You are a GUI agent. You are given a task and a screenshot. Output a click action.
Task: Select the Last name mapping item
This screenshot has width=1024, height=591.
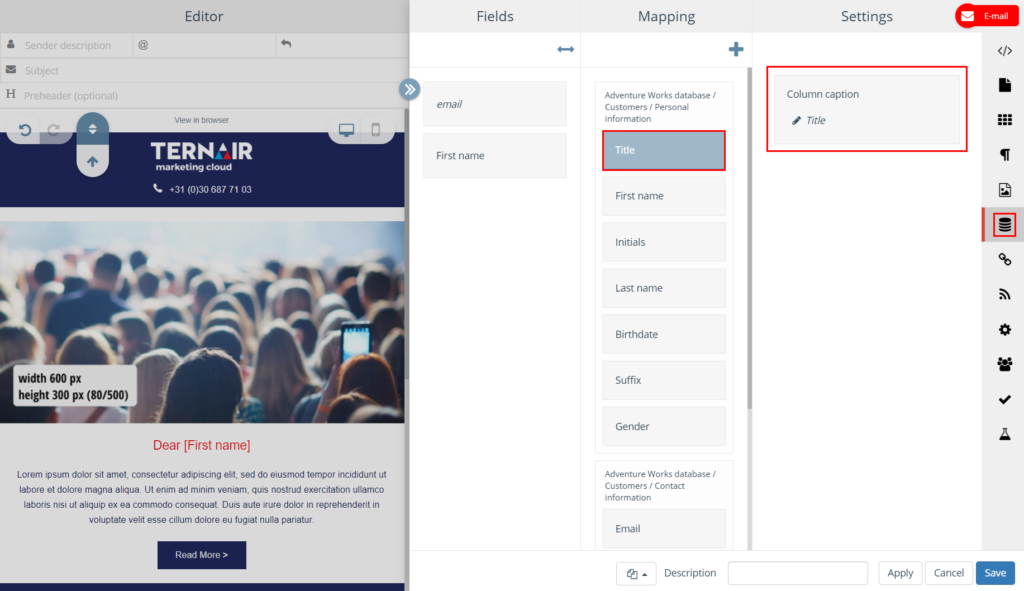pos(664,288)
